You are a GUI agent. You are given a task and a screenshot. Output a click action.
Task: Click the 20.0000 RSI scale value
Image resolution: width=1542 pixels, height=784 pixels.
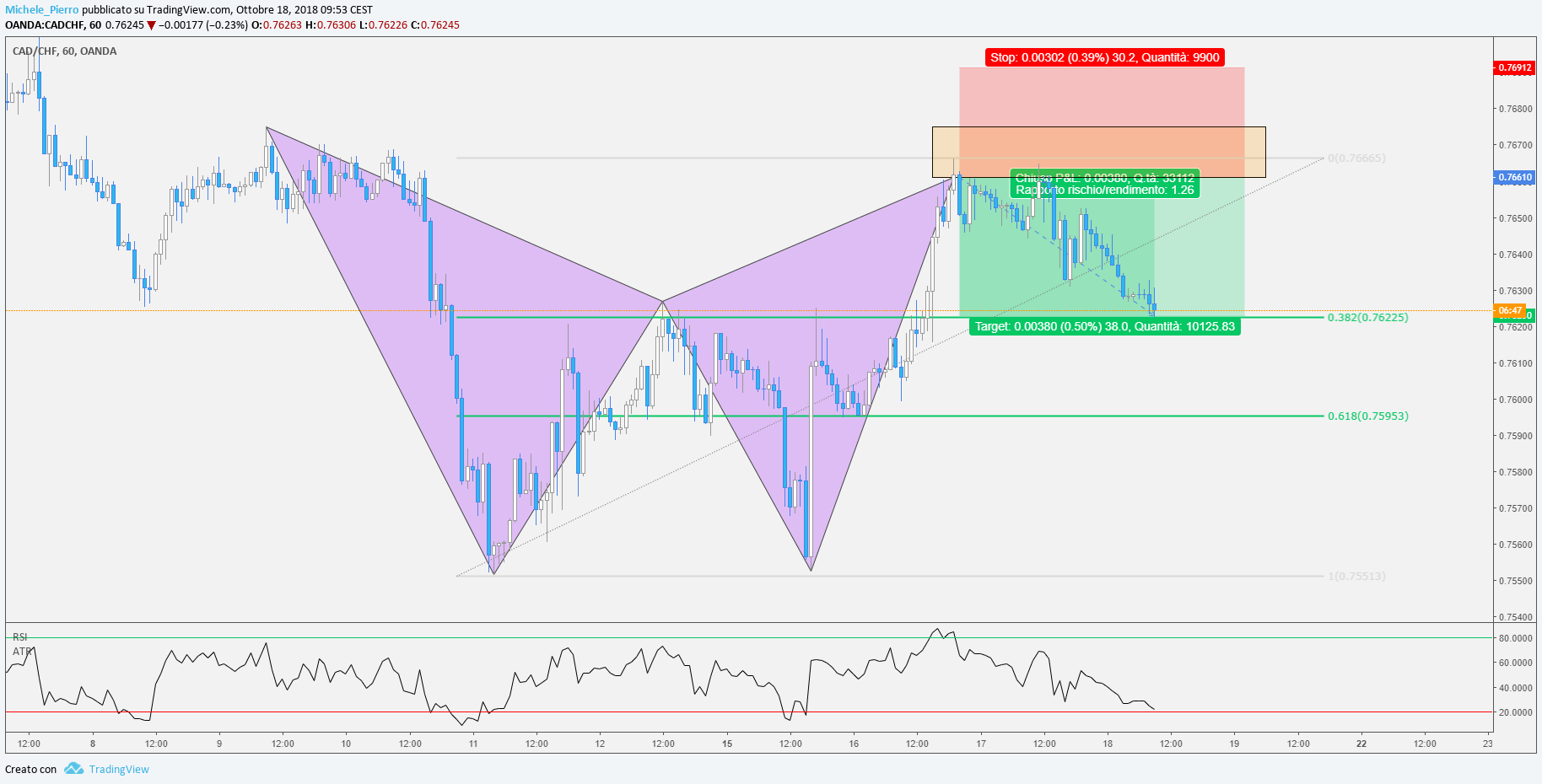point(1516,712)
